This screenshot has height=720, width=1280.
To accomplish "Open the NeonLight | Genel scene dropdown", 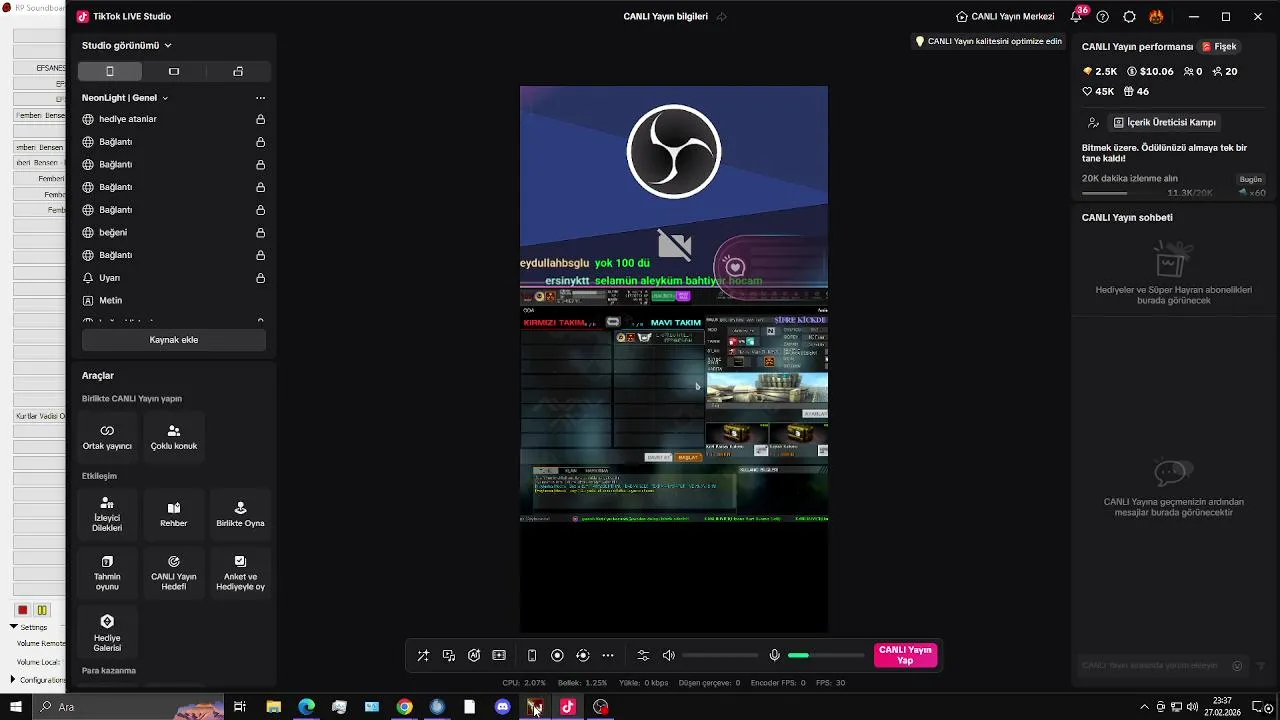I will point(125,98).
